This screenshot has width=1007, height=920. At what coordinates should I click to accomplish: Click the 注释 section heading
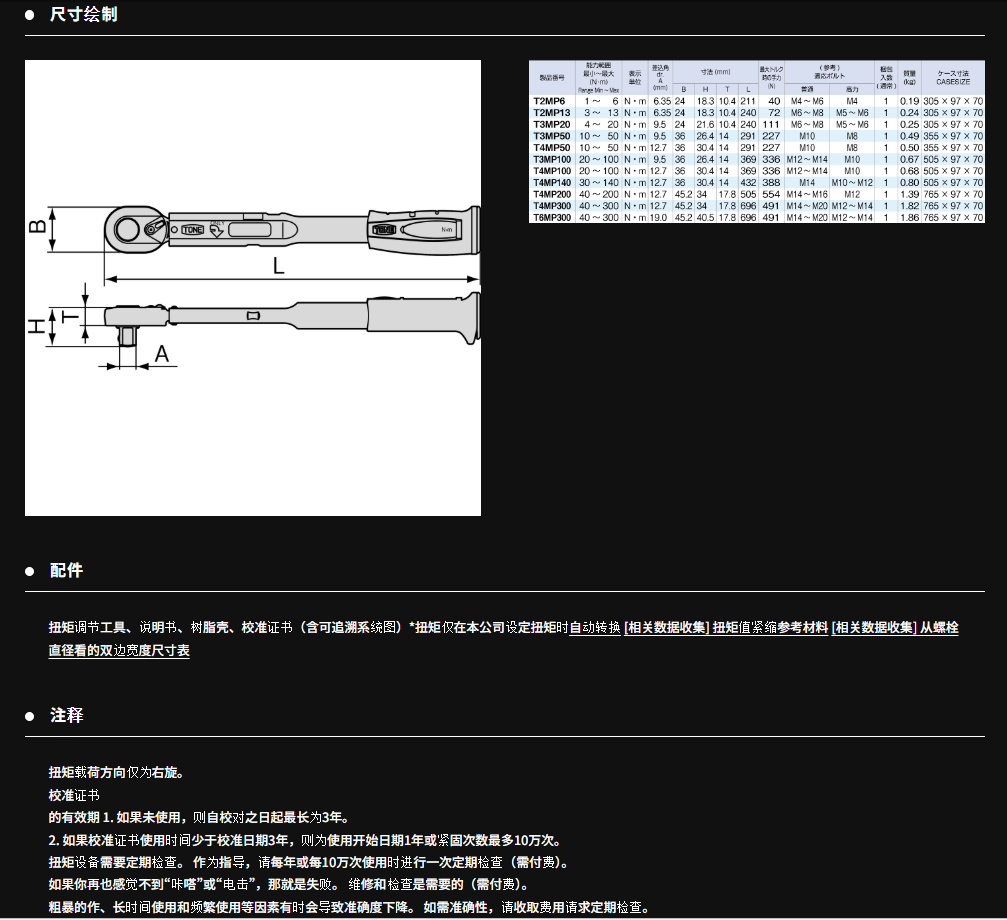click(66, 715)
